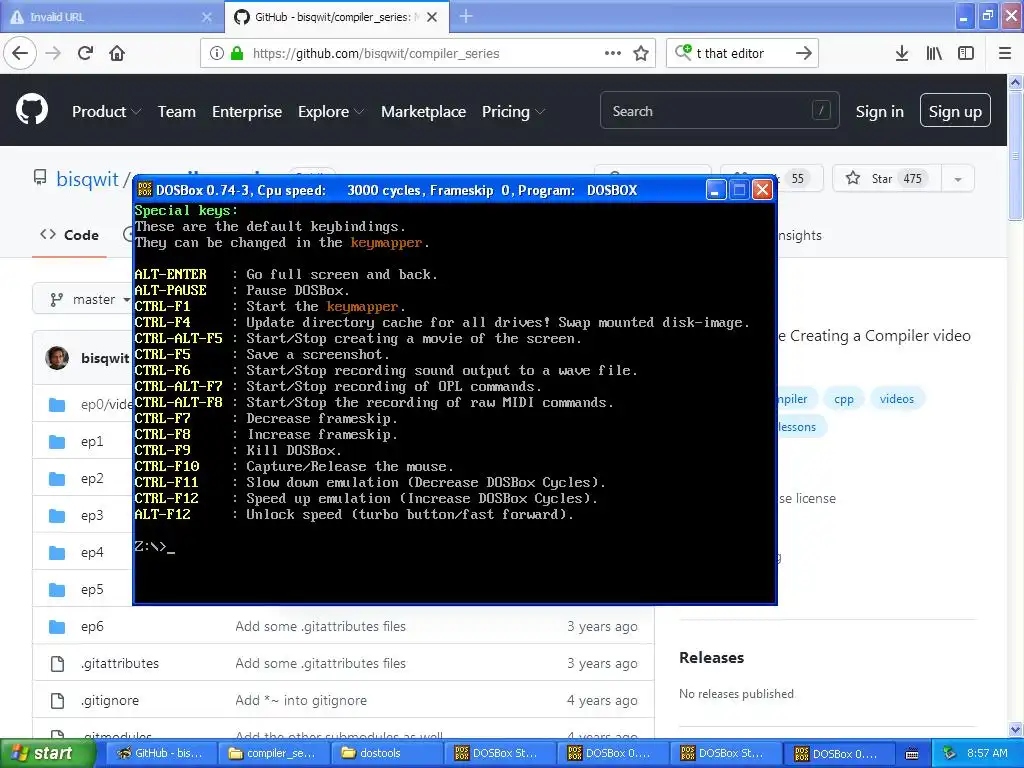Click the star count 475
This screenshot has width=1024, height=768.
click(912, 179)
